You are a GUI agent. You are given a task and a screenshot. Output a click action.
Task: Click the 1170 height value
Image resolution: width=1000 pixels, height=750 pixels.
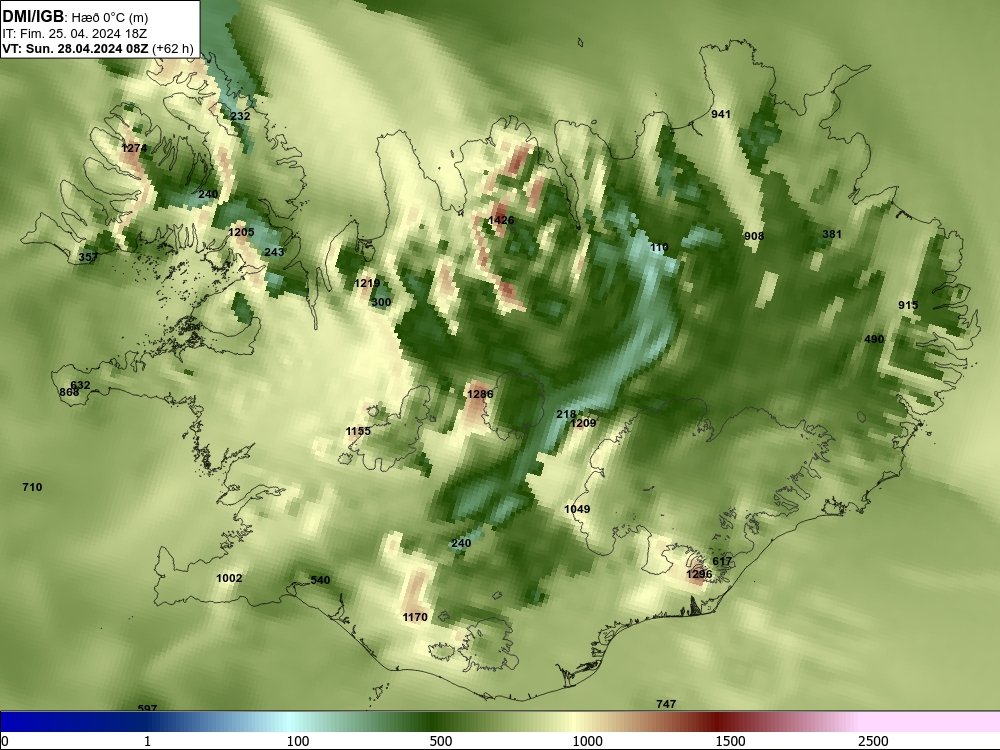(415, 617)
